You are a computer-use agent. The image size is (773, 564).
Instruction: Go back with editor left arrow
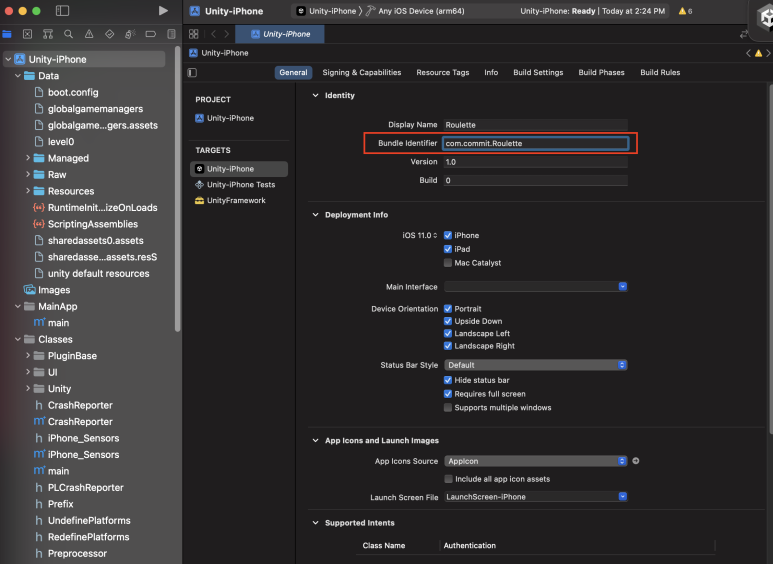(213, 34)
